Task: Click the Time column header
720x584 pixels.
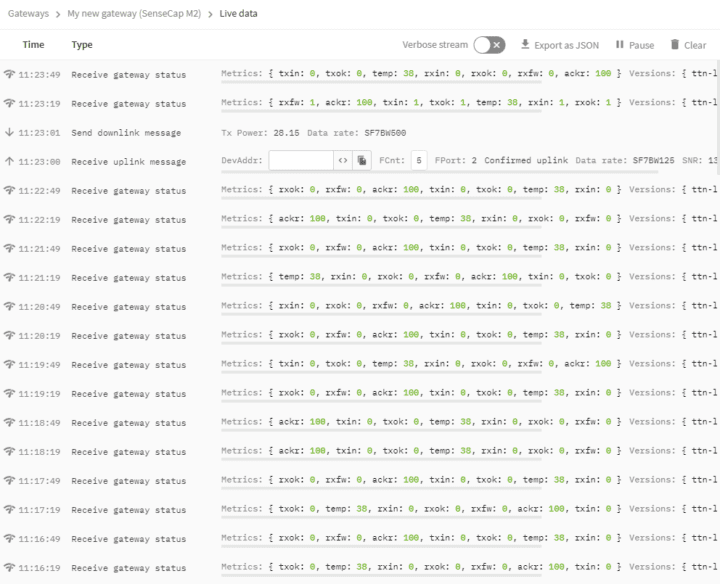Action: (33, 45)
